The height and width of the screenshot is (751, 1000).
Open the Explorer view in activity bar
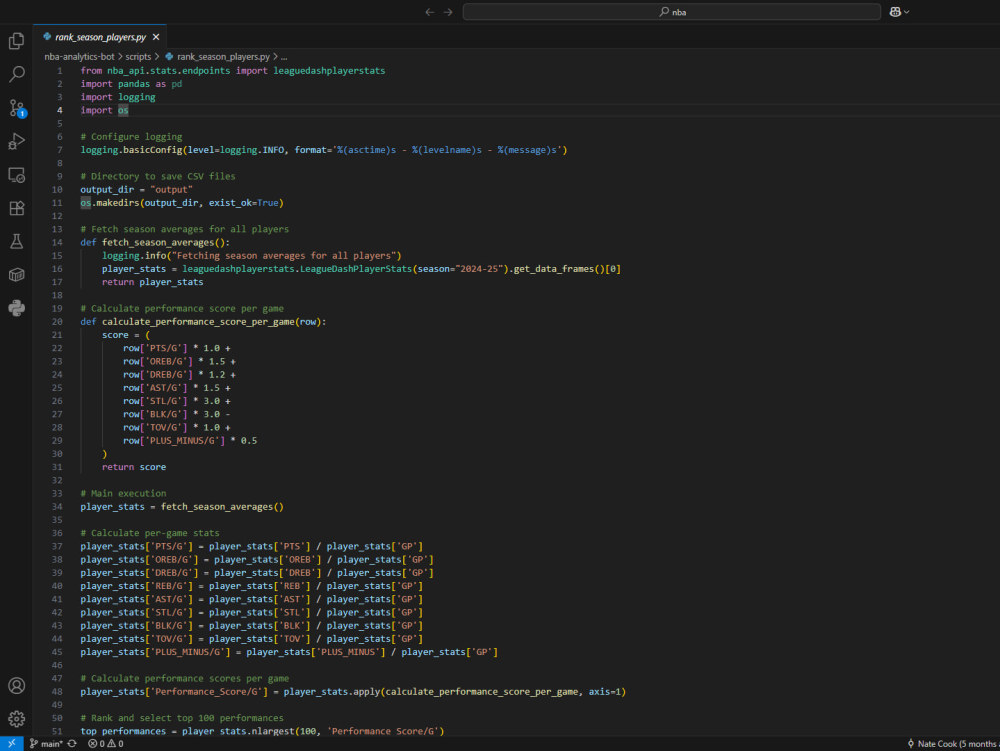pos(17,41)
